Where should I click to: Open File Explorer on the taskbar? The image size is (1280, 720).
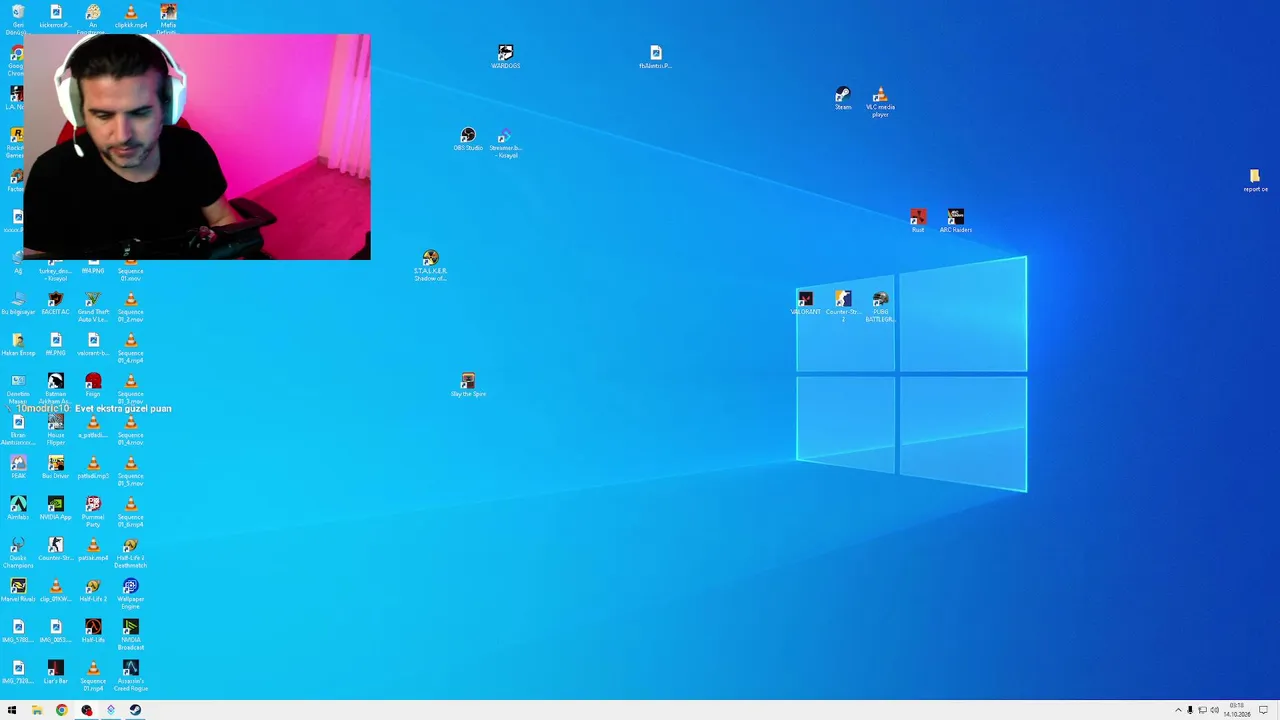[x=37, y=710]
